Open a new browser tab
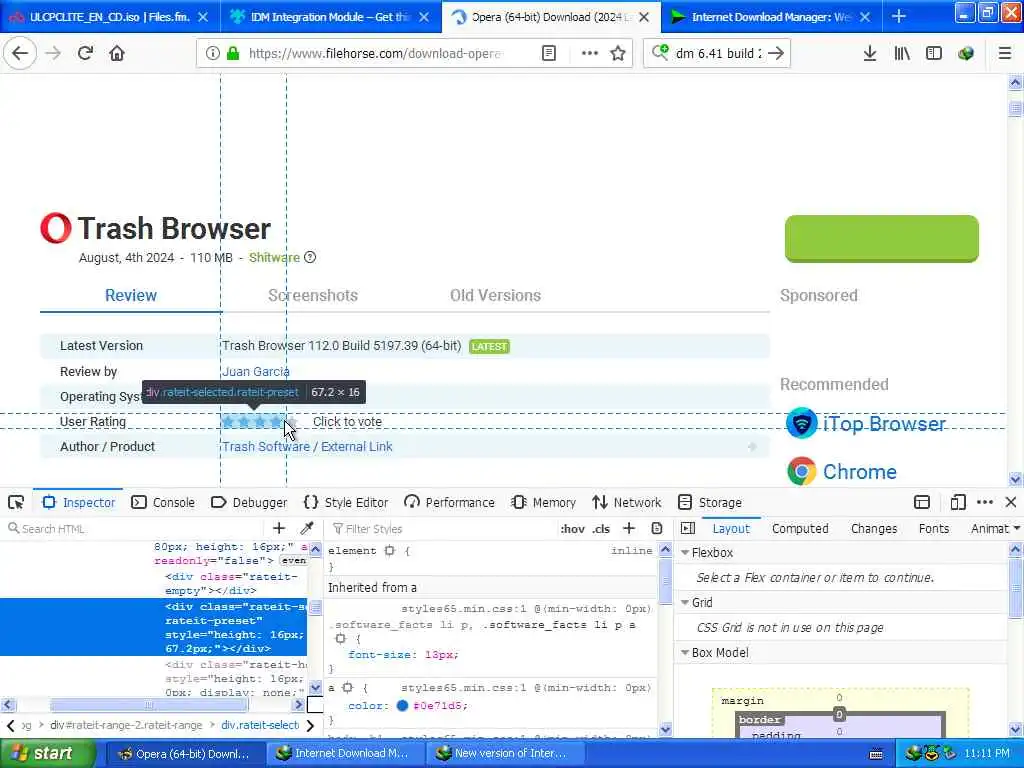Viewport: 1024px width, 768px height. pos(899,16)
